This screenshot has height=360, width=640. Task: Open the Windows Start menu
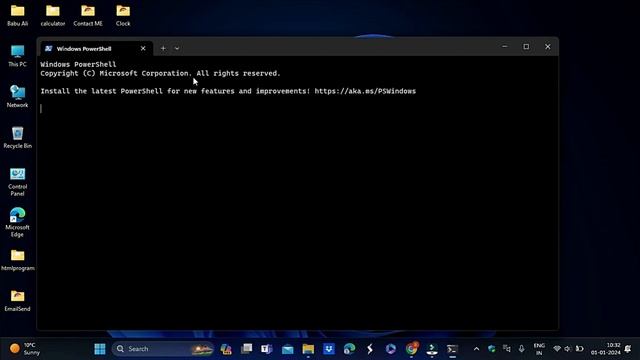[x=100, y=349]
